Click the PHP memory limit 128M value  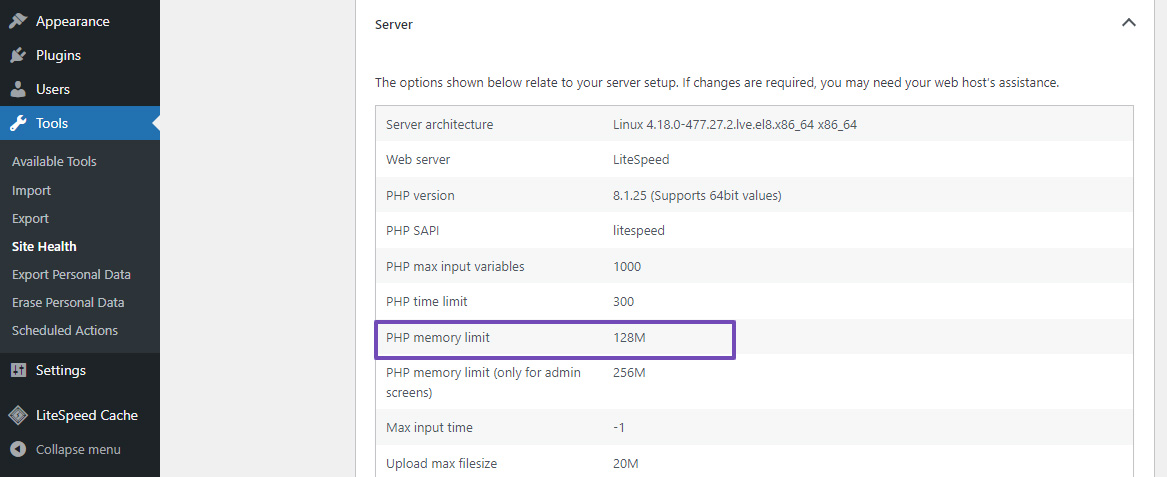click(x=629, y=338)
